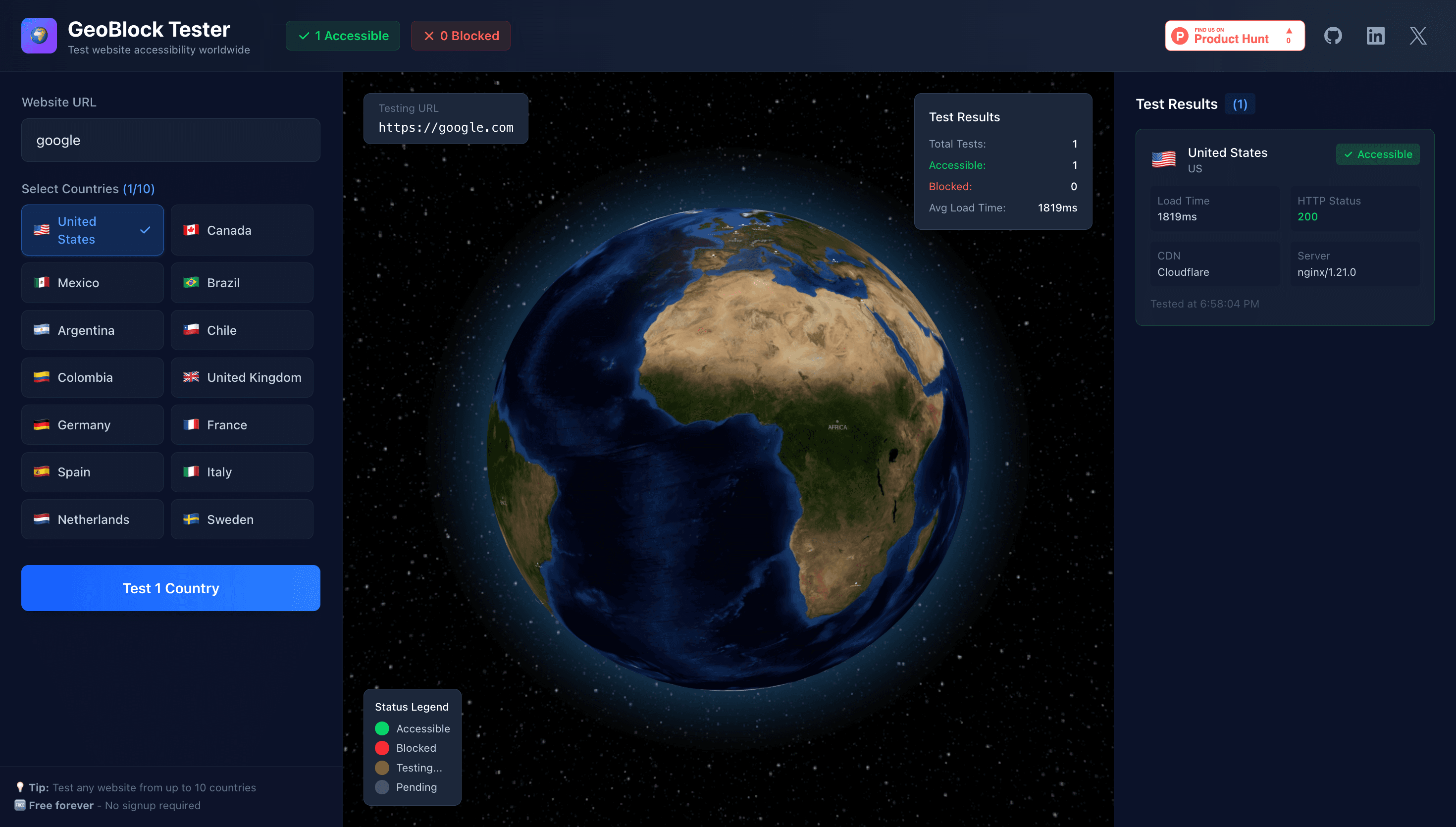Click the Accessible badge on United States result
This screenshot has height=827, width=1456.
coord(1378,154)
